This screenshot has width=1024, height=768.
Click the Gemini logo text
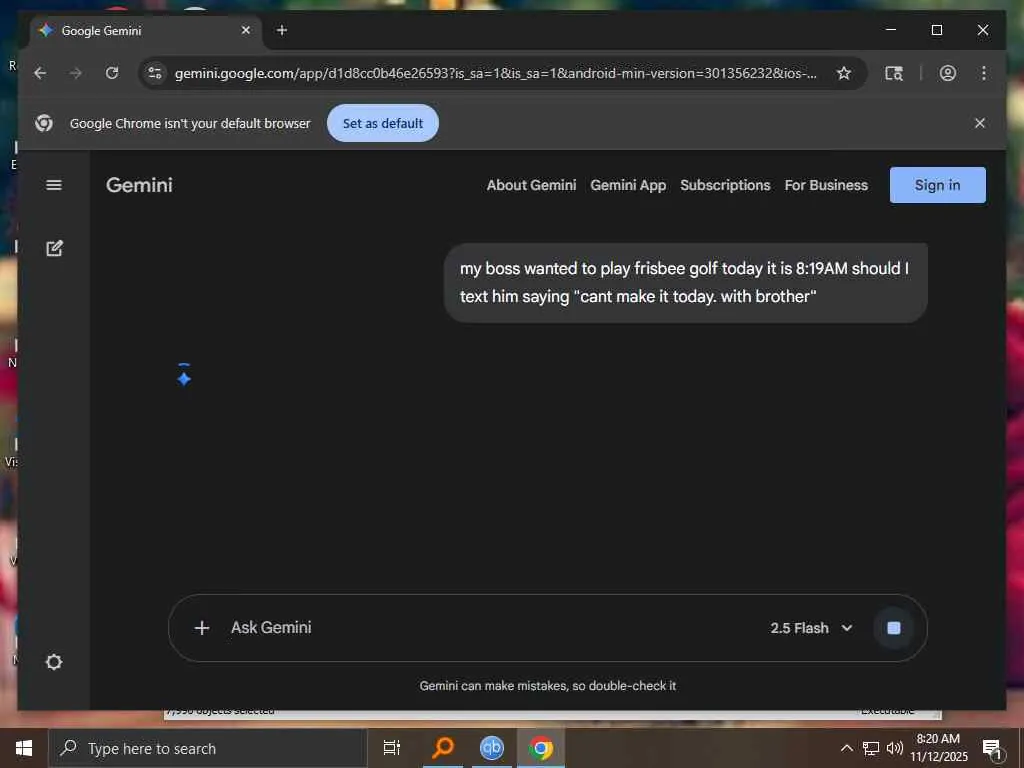139,185
